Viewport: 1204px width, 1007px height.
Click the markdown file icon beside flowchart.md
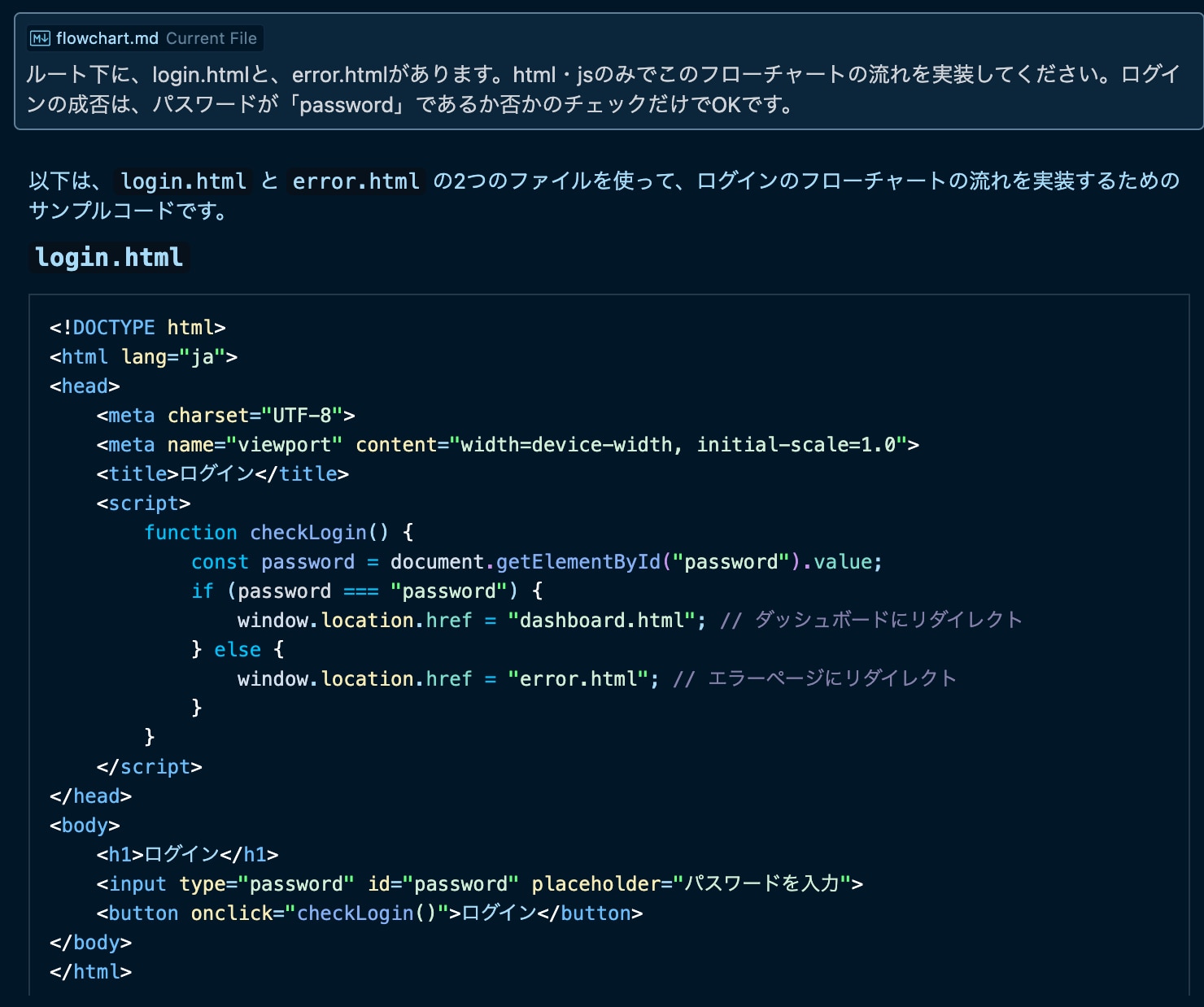[x=40, y=38]
